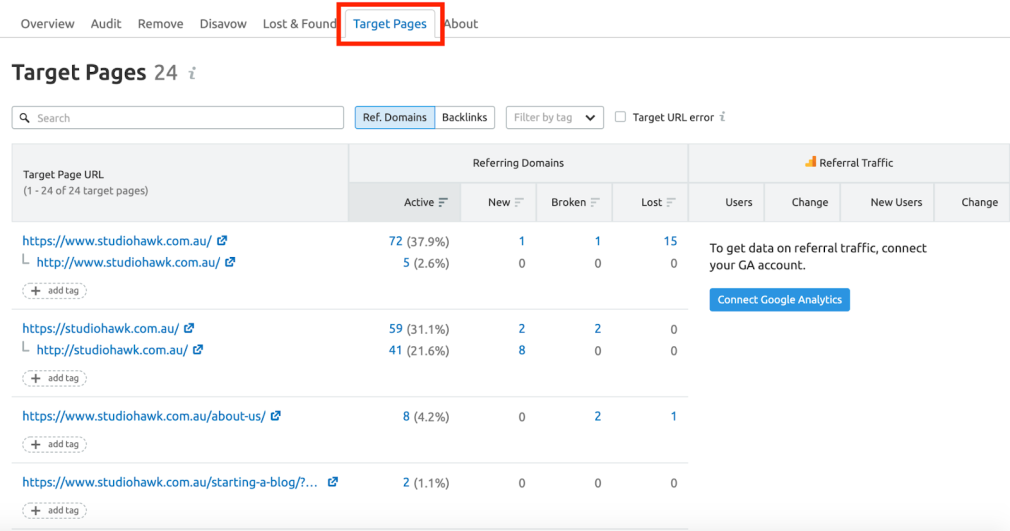Open the https://studiohawk.com.au/ link

point(100,329)
